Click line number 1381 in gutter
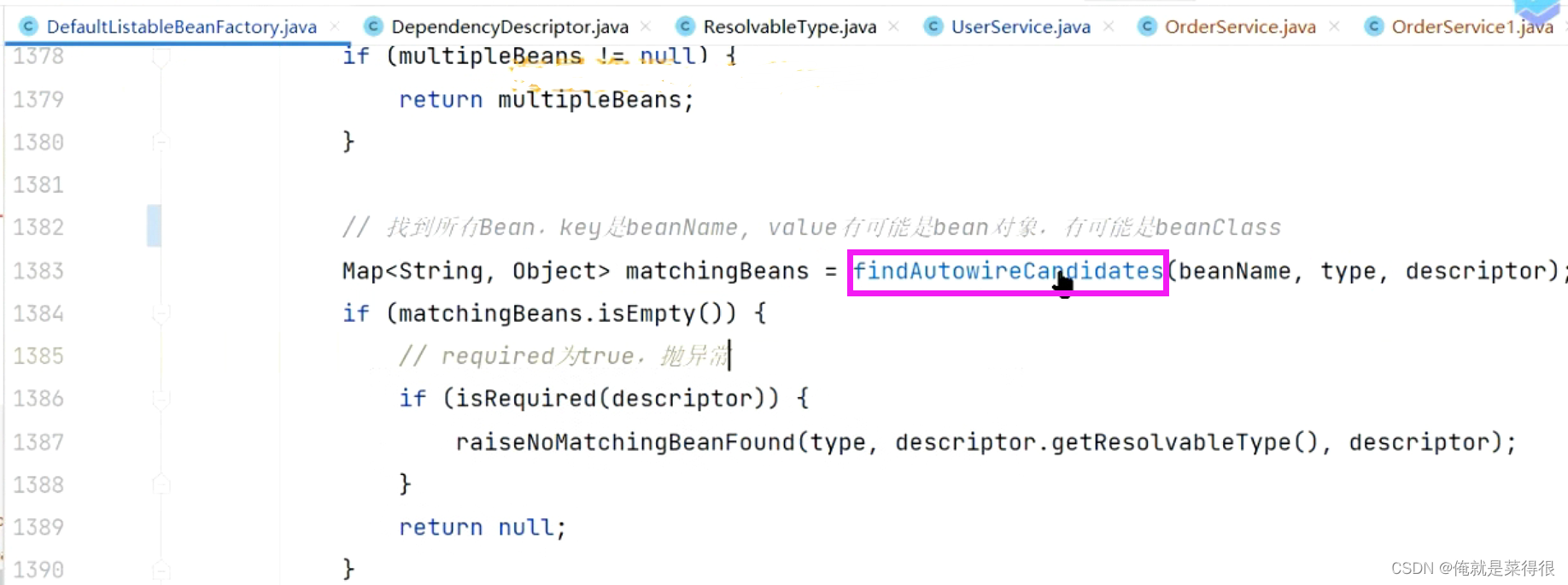Image resolution: width=1568 pixels, height=585 pixels. coord(38,185)
